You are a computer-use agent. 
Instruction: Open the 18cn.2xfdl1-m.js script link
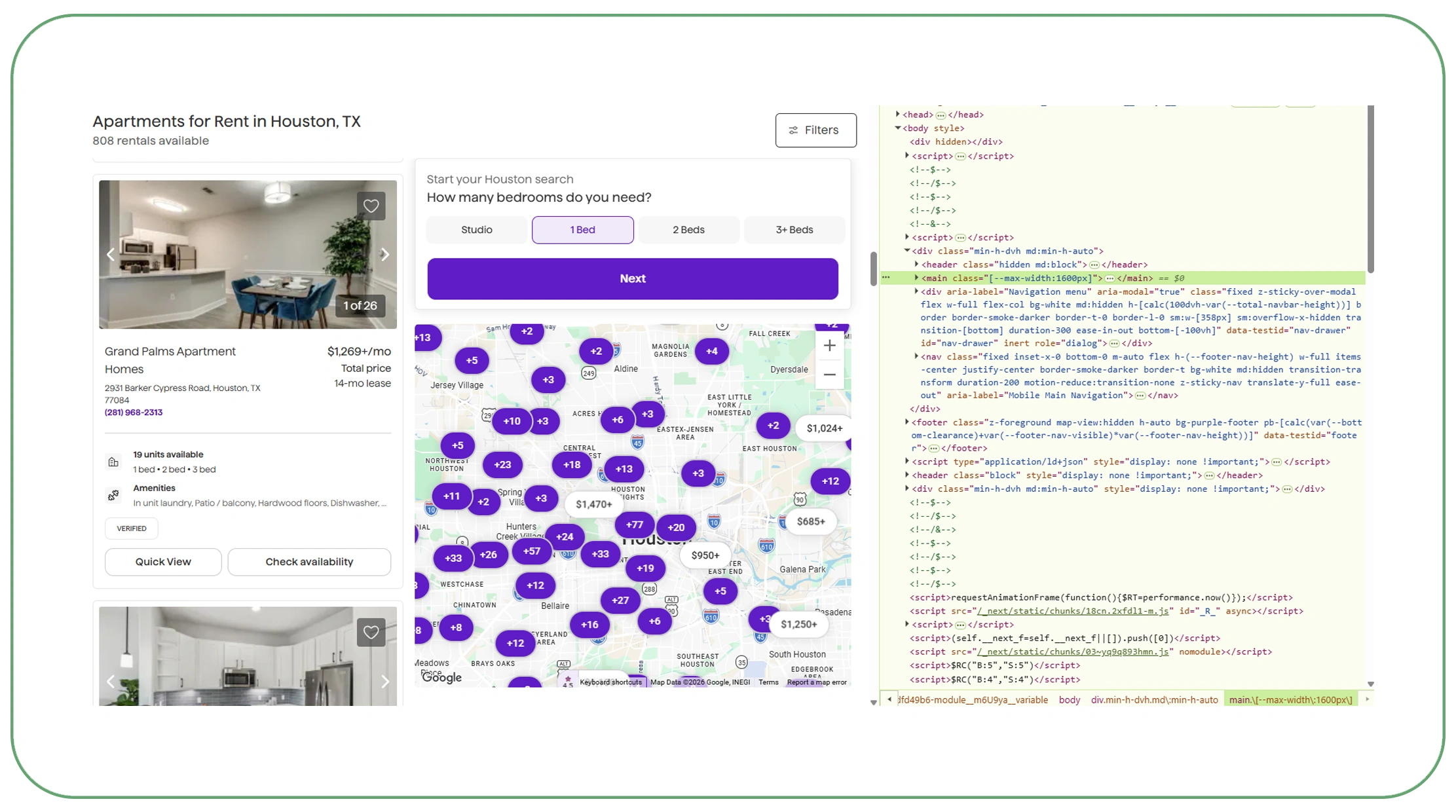click(1073, 612)
